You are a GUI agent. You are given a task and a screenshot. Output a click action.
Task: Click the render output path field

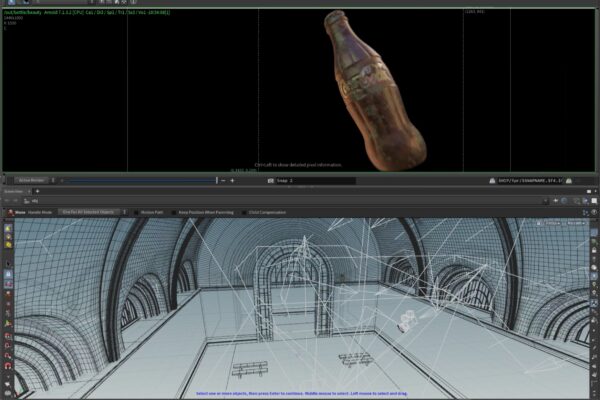pyautogui.click(x=530, y=181)
